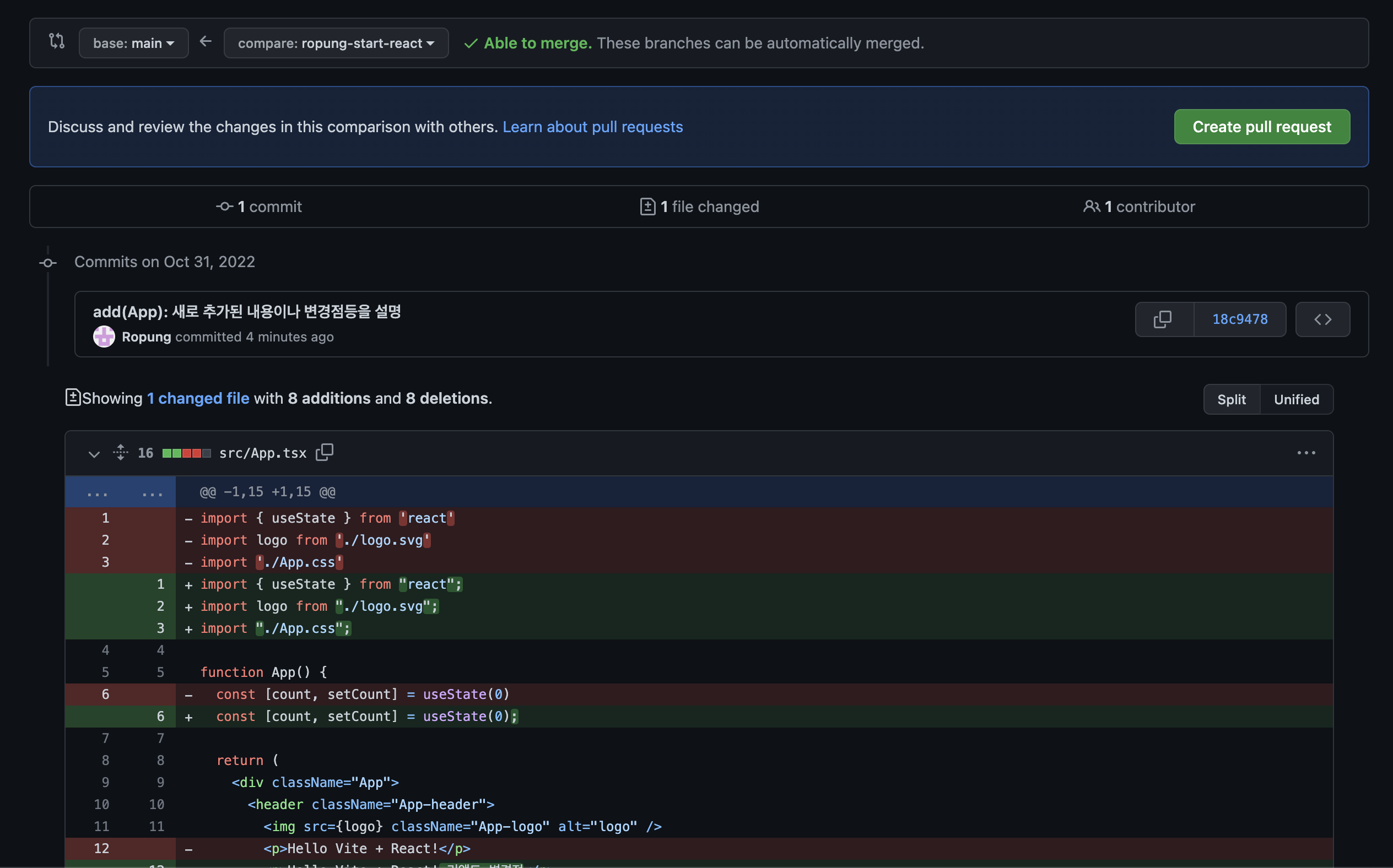1393x868 pixels.
Task: Open compare: ropung-start-react dropdown
Action: tap(336, 43)
